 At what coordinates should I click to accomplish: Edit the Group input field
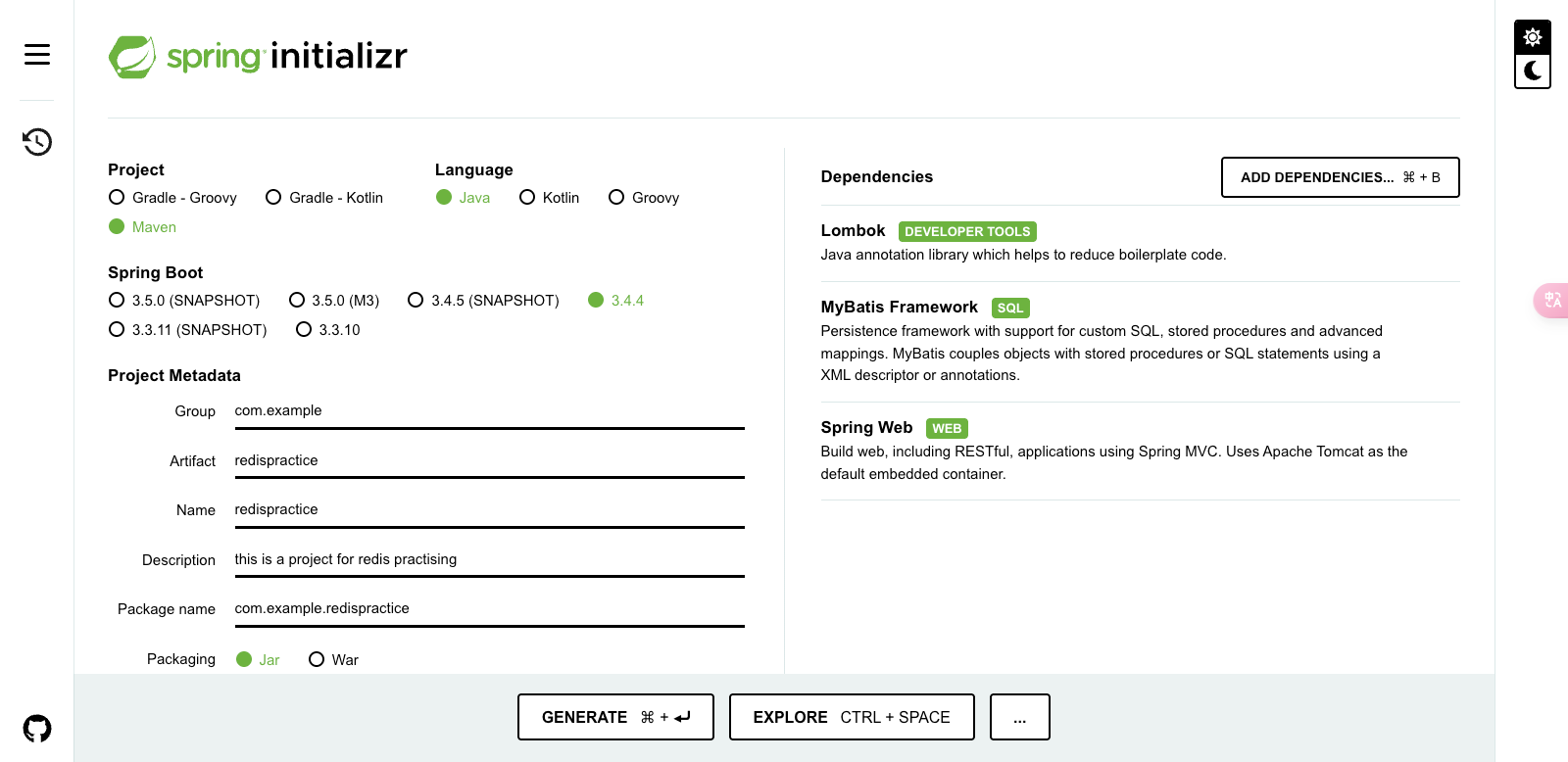coord(490,411)
